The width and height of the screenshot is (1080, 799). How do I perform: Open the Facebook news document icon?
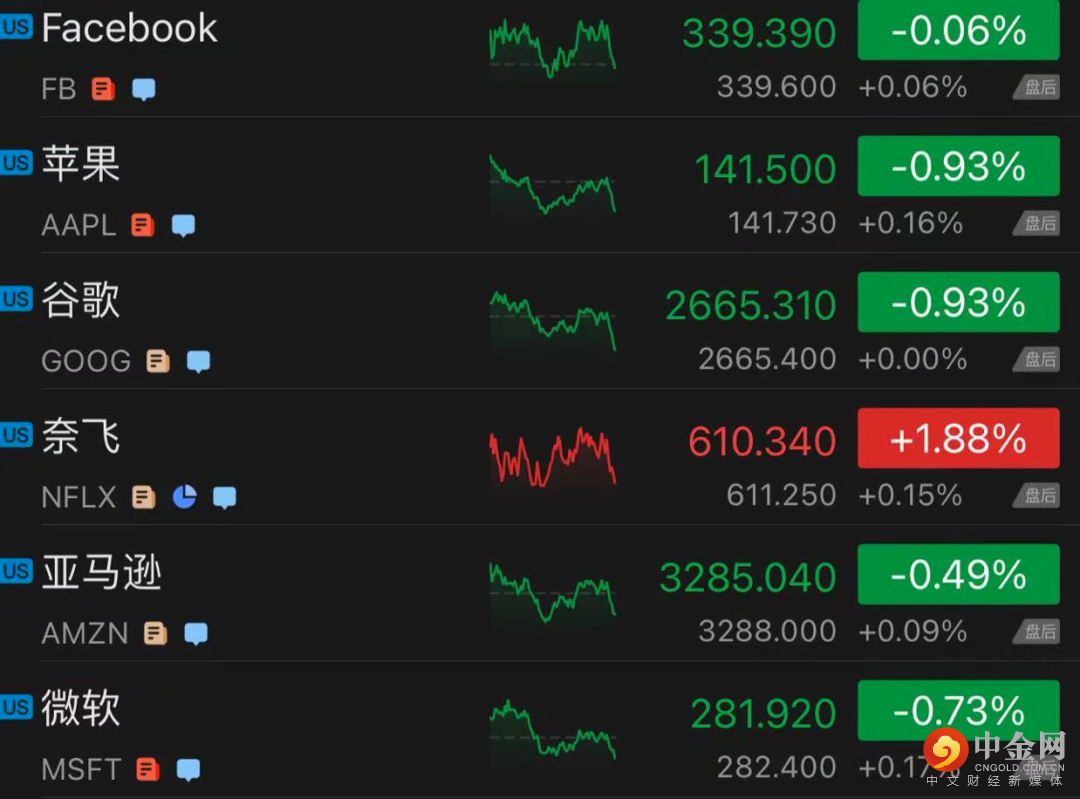(x=103, y=89)
